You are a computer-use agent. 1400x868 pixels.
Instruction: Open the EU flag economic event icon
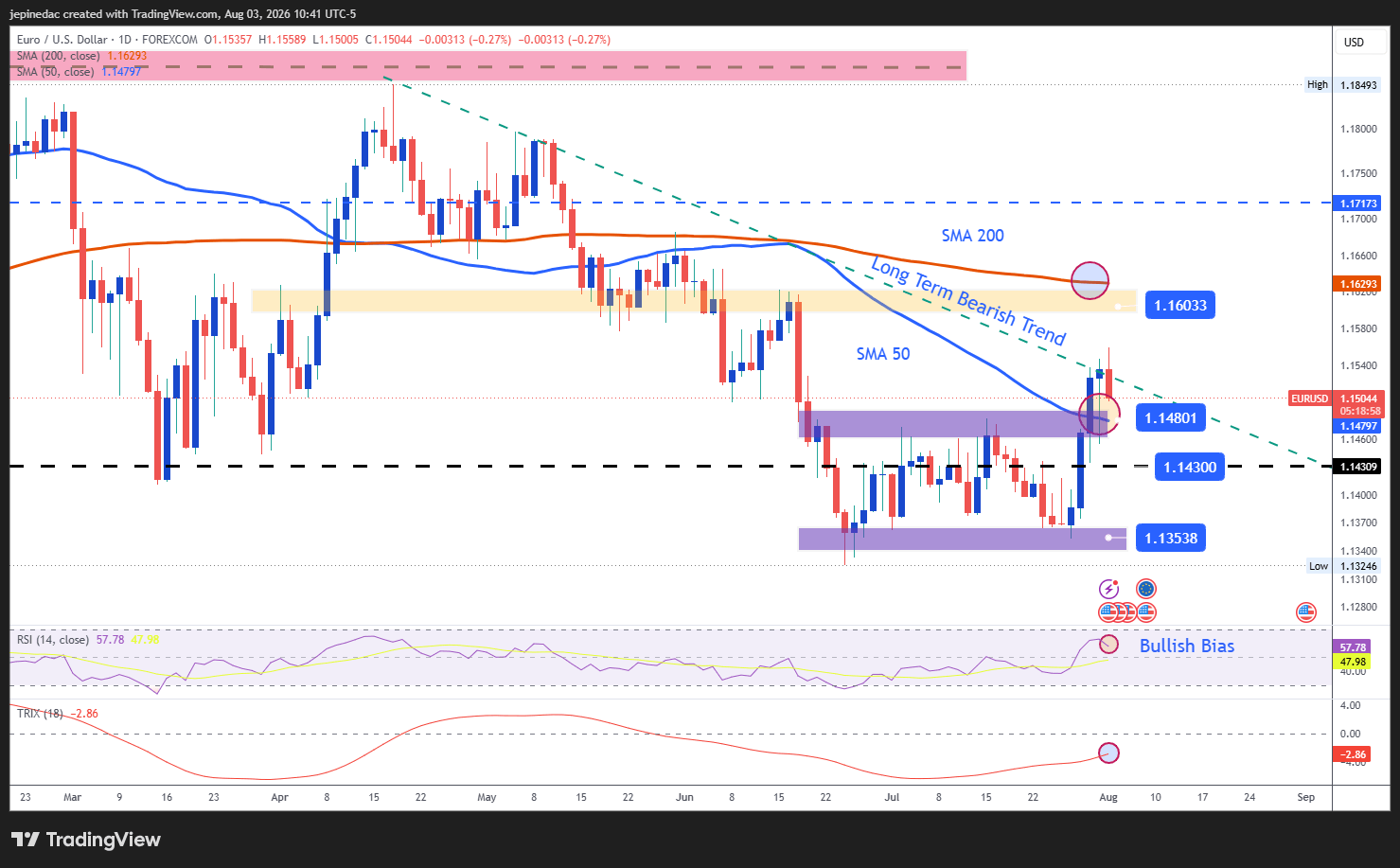click(1146, 589)
